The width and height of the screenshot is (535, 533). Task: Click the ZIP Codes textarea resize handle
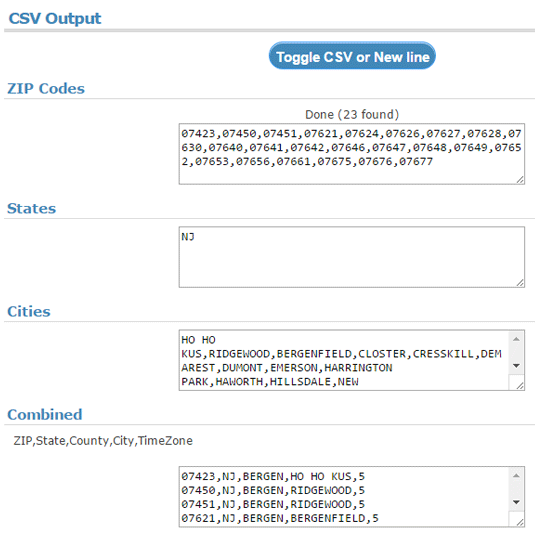[x=520, y=180]
